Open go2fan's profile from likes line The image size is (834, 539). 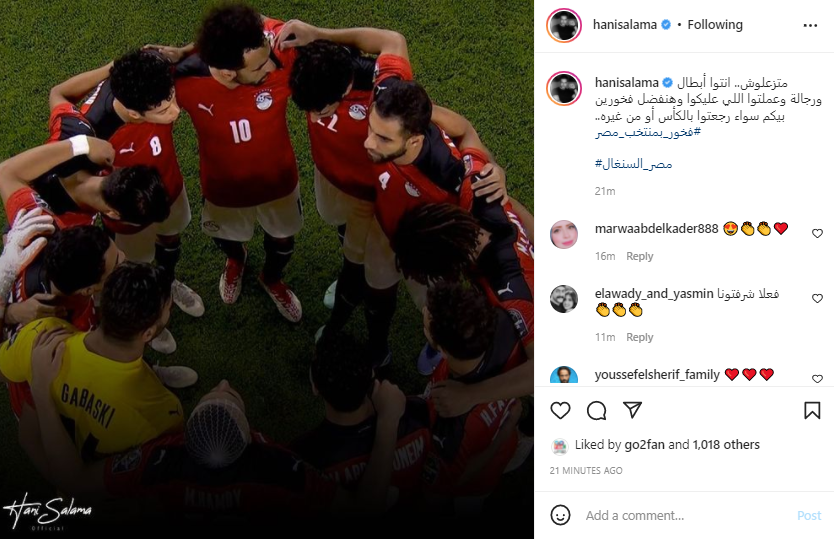[644, 445]
